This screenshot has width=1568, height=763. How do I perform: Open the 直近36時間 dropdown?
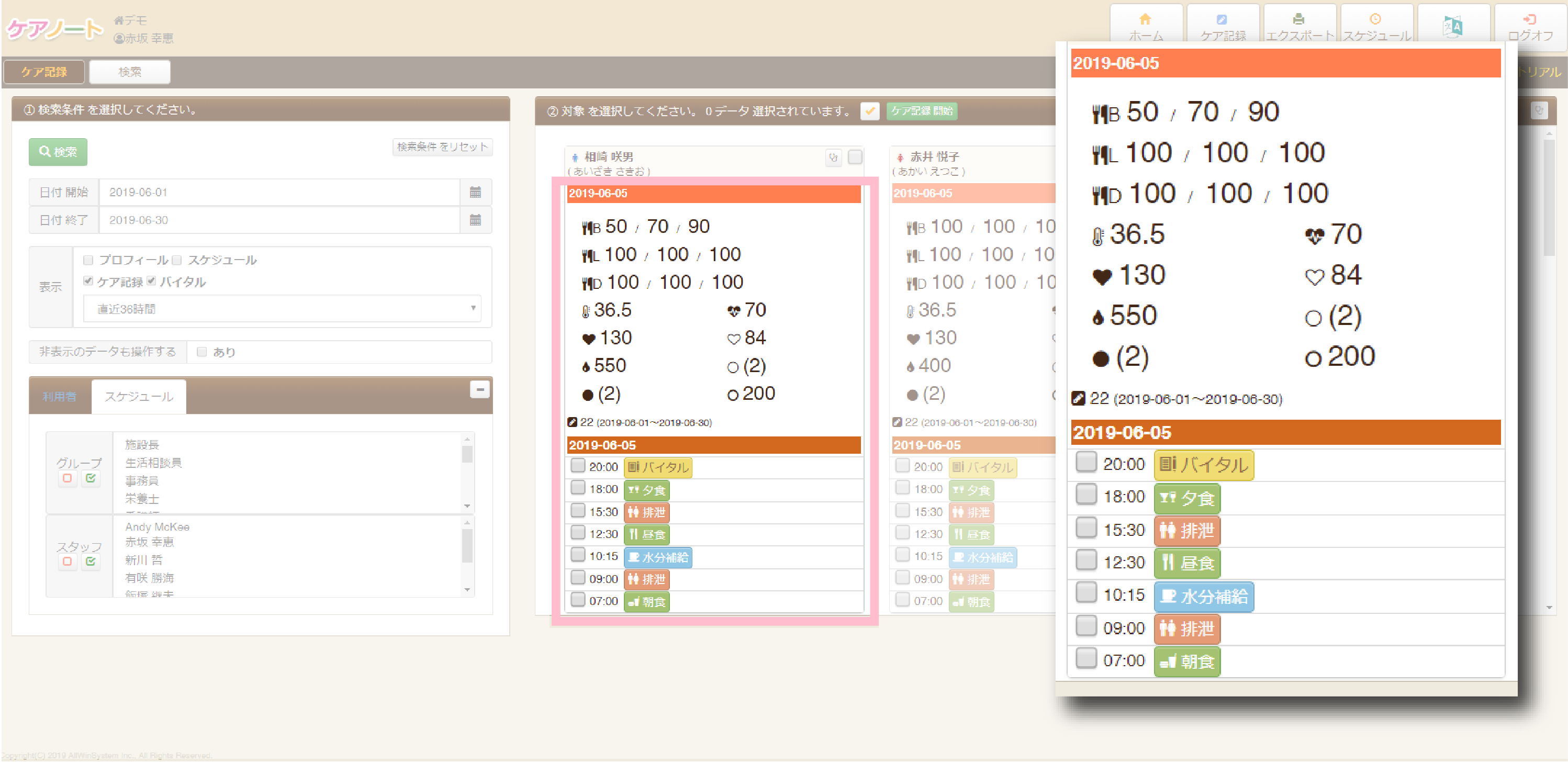(282, 309)
